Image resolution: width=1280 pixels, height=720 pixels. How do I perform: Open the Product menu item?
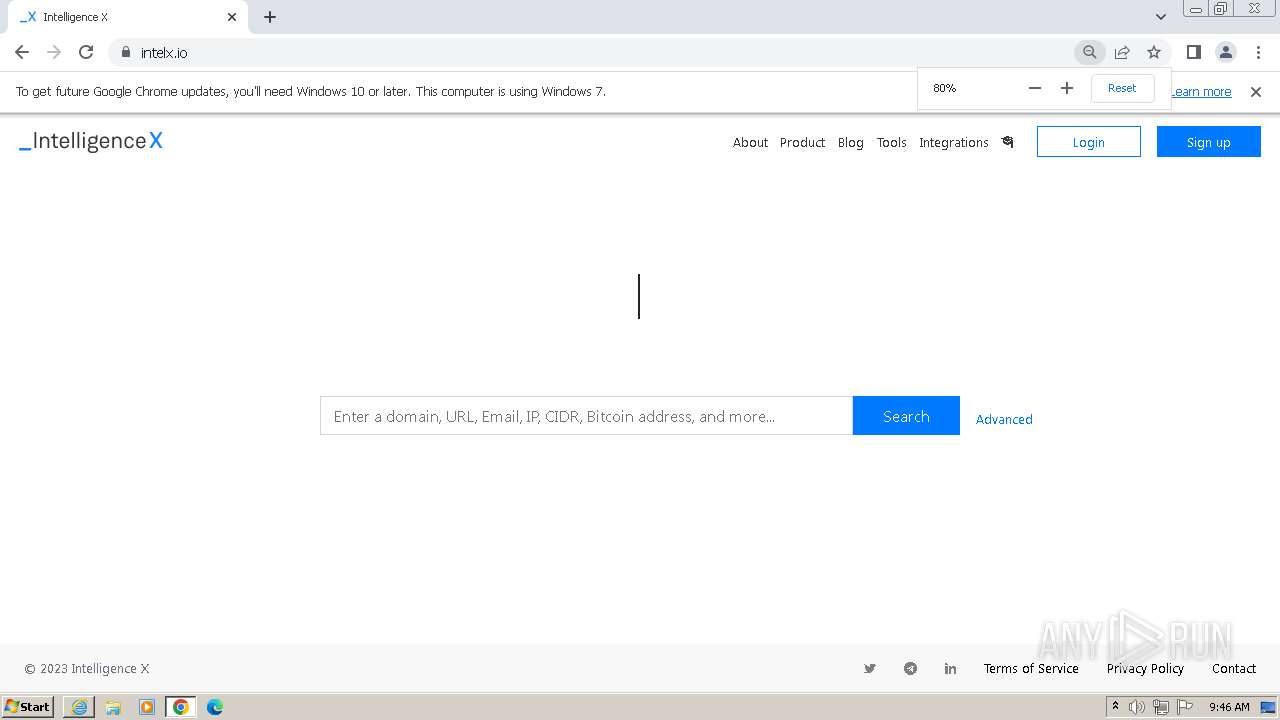tap(802, 143)
